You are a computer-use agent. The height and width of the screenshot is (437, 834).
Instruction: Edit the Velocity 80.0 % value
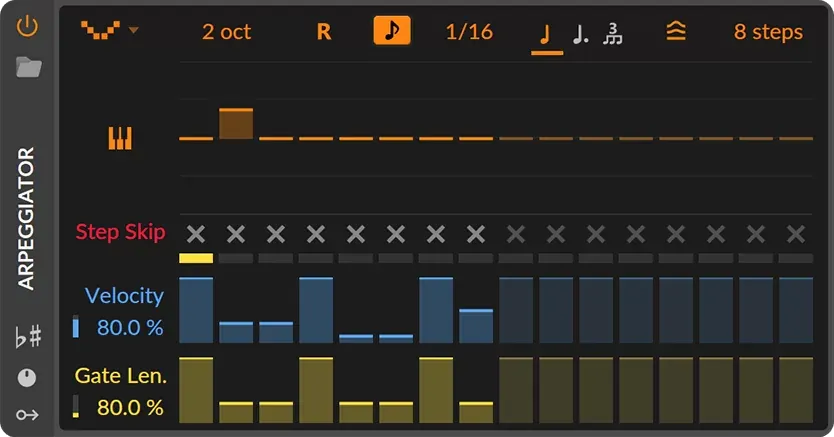tap(130, 327)
